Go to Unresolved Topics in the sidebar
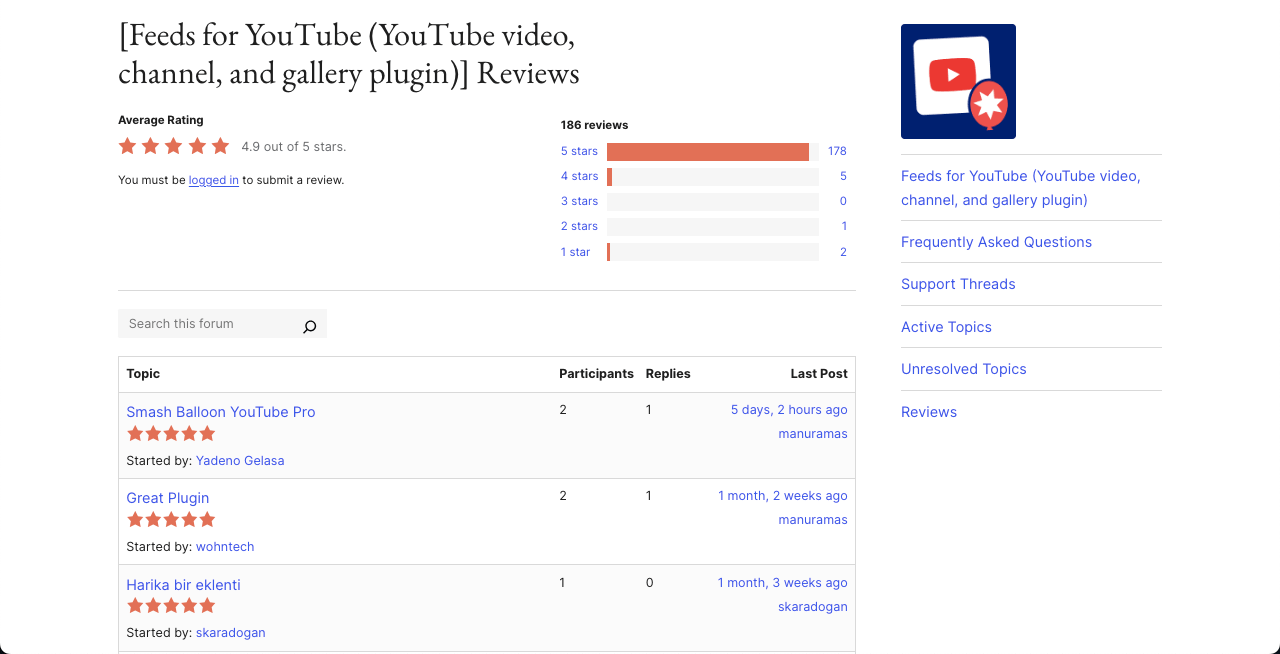The image size is (1280, 654). coord(963,369)
